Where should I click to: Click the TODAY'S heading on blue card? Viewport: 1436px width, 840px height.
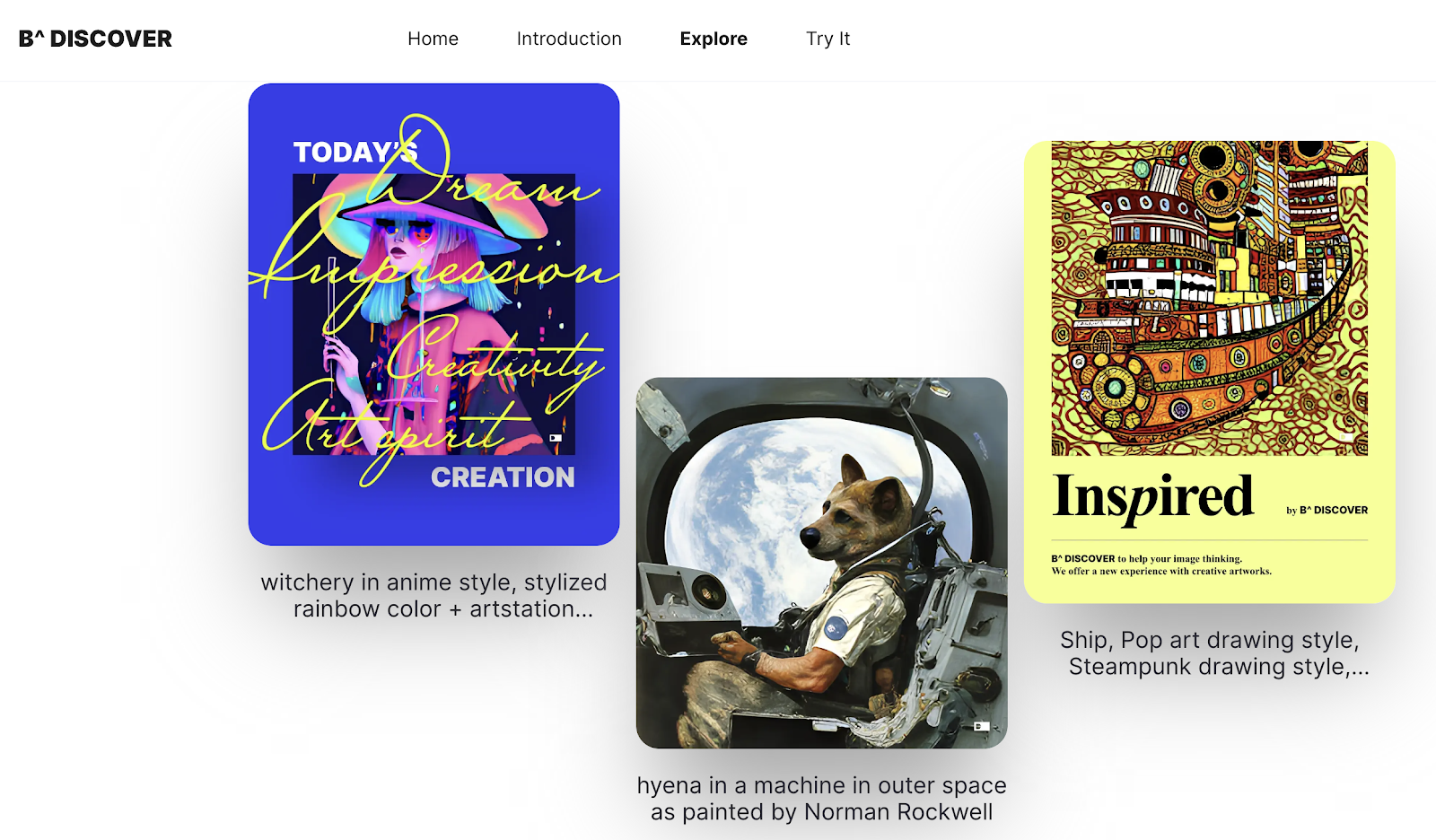pos(355,153)
